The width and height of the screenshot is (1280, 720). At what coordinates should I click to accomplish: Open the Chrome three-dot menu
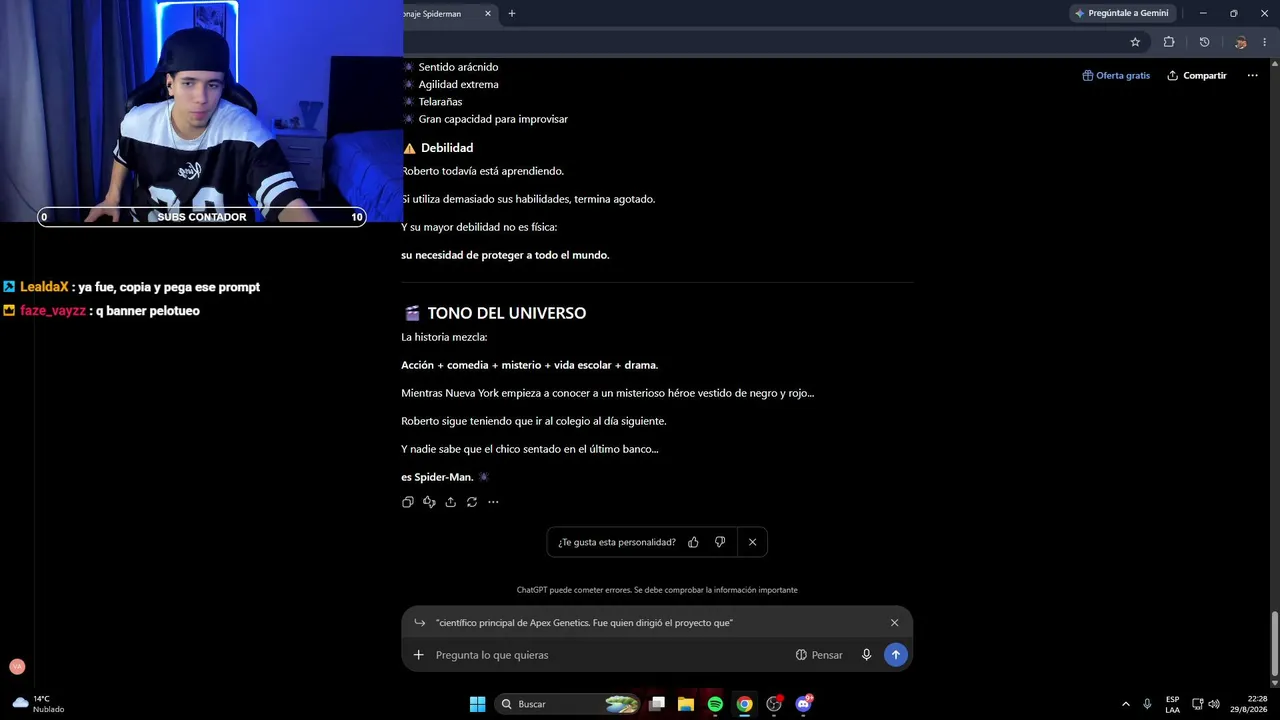tap(1265, 42)
